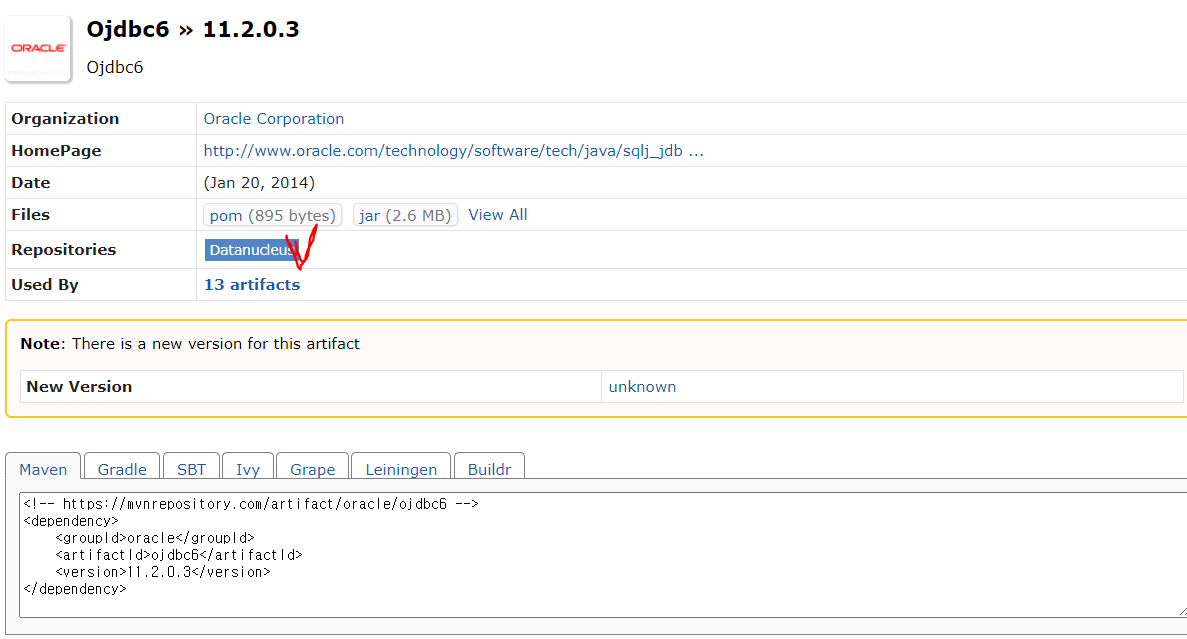This screenshot has height=639, width=1187.
Task: Click the Organization row label
Action: point(65,119)
